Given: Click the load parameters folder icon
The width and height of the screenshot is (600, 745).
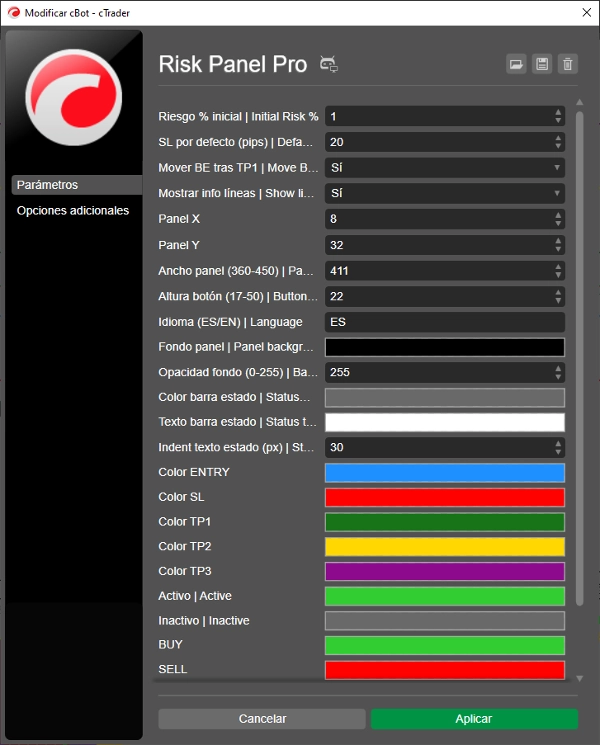Looking at the screenshot, I should (516, 64).
